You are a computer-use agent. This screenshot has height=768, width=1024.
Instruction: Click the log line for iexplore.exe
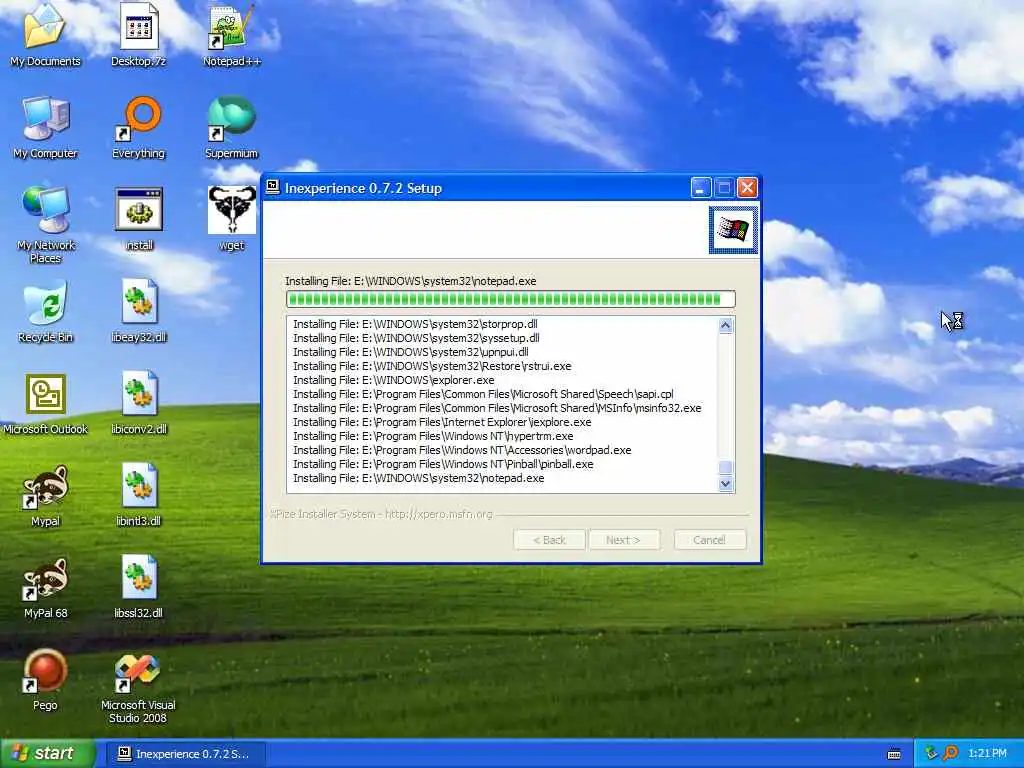(x=442, y=422)
